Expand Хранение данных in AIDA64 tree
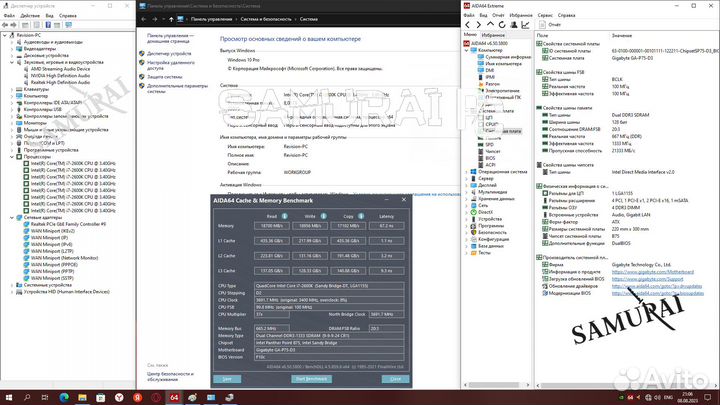This screenshot has width=720, height=405. coord(467,199)
